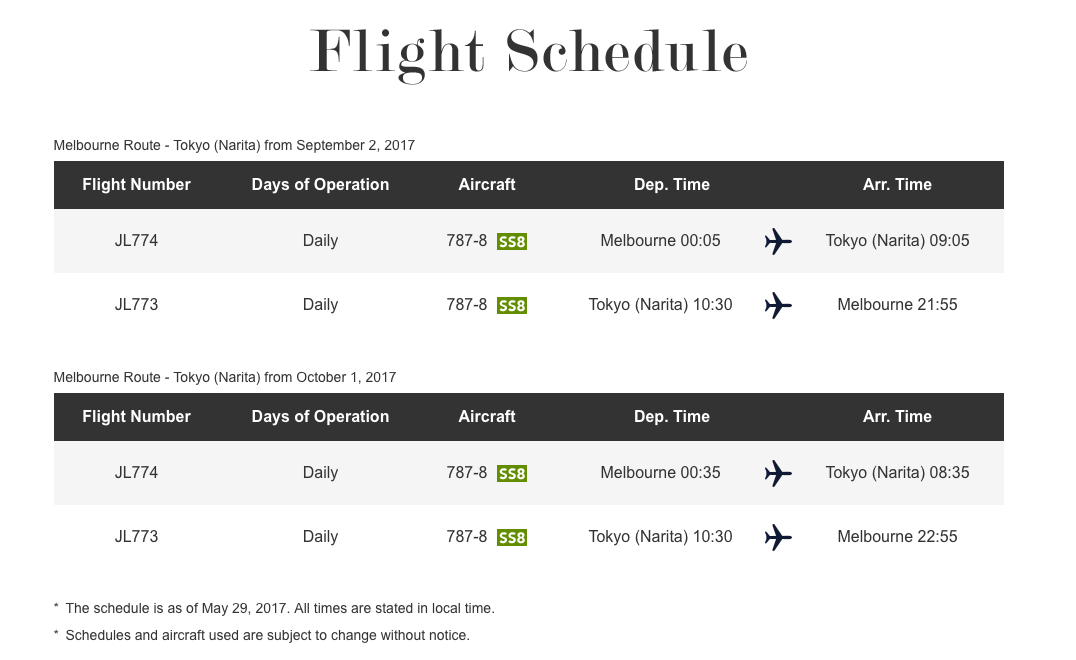
Task: Click Arr. Time header in first table
Action: click(897, 185)
